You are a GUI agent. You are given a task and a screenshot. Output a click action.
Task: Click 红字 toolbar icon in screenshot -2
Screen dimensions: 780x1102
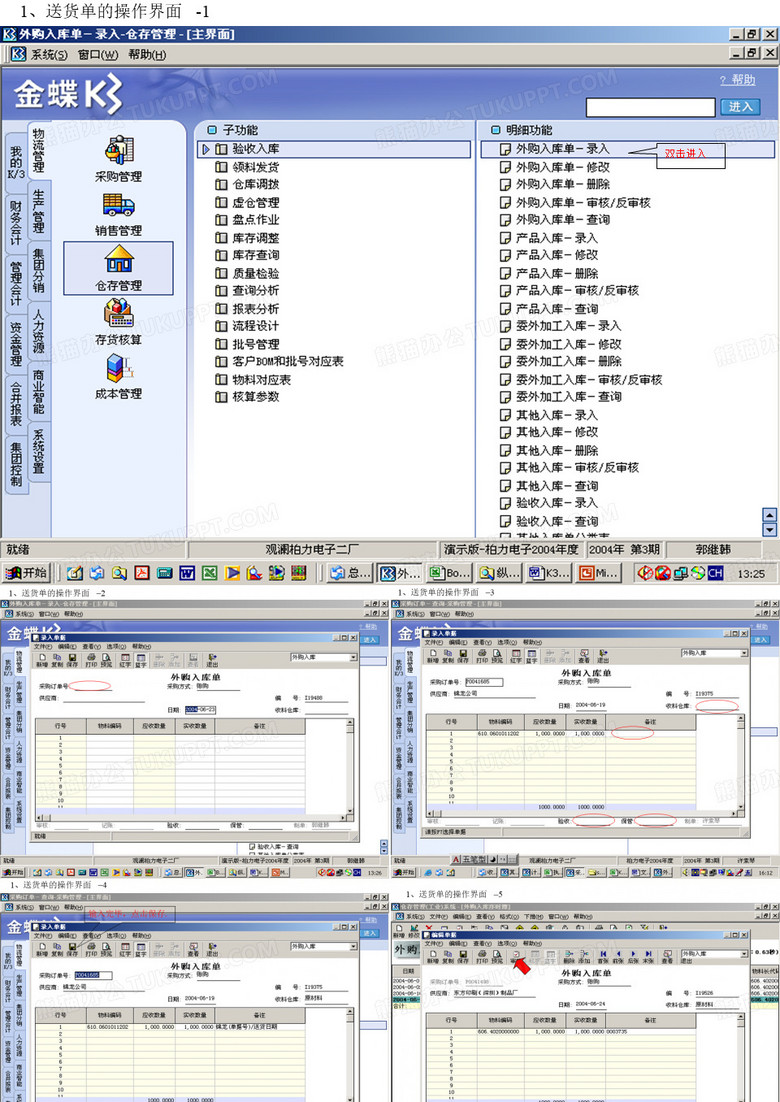click(x=125, y=659)
